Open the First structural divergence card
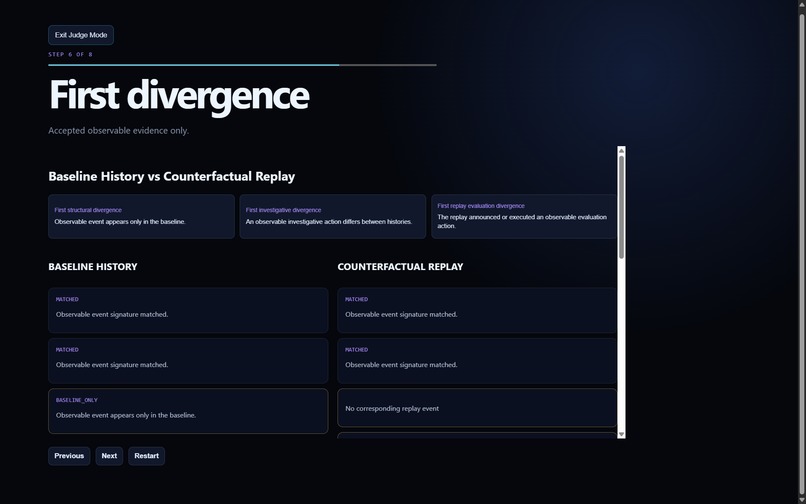This screenshot has width=806, height=504. 141,216
